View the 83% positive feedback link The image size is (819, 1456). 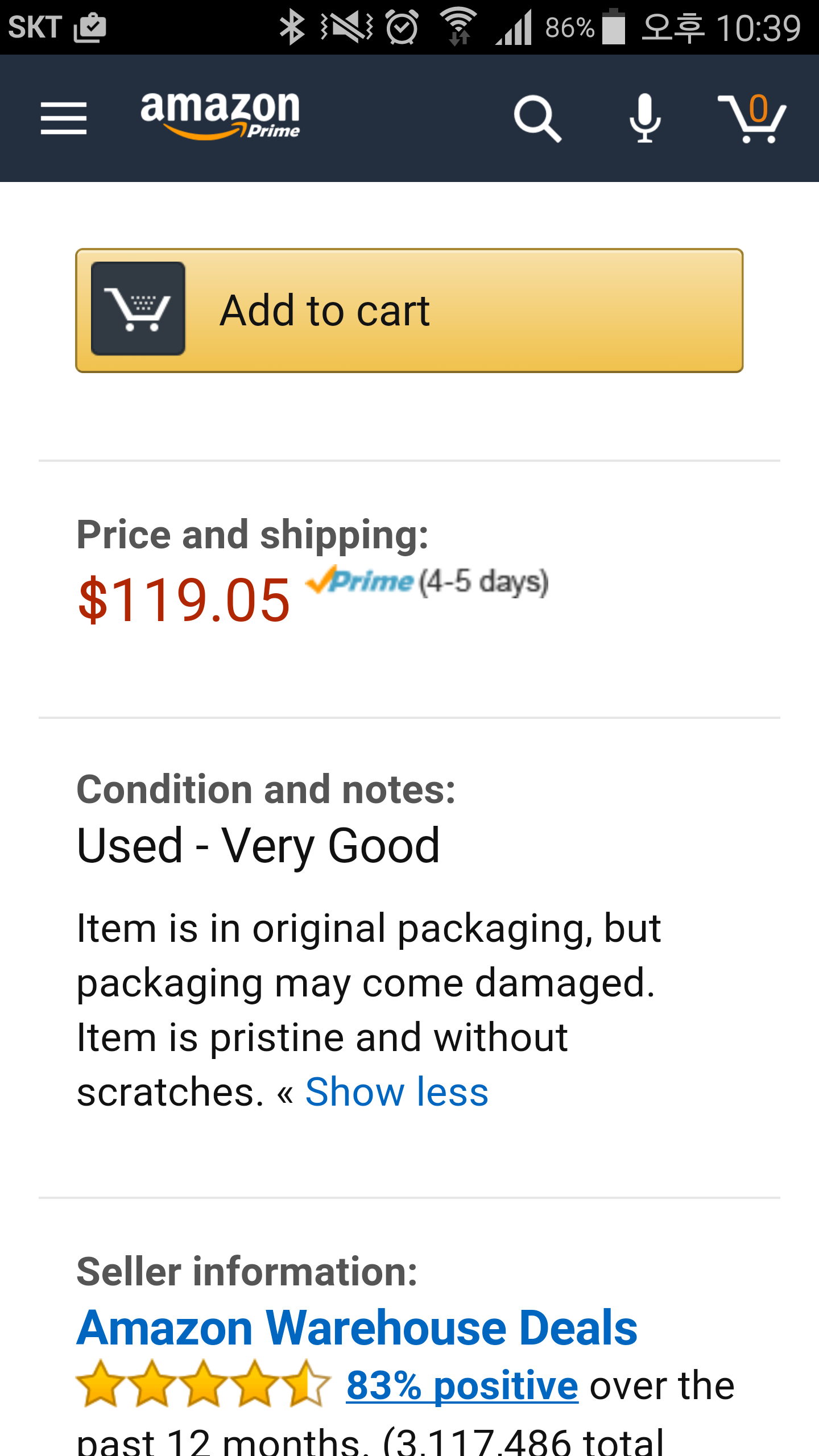coord(462,1385)
